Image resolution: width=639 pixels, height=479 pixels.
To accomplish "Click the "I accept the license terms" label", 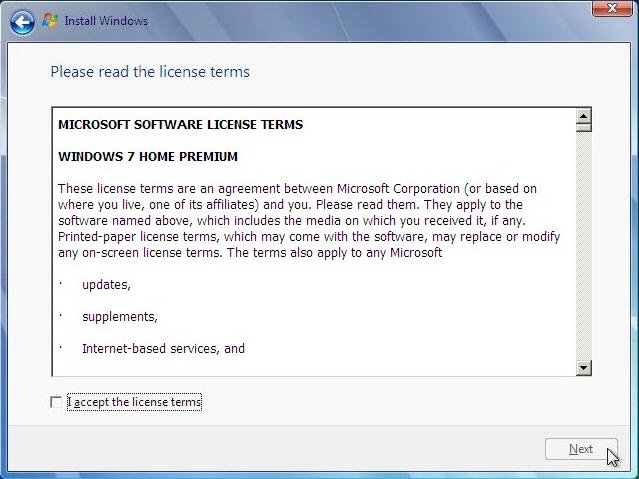I will [x=134, y=402].
